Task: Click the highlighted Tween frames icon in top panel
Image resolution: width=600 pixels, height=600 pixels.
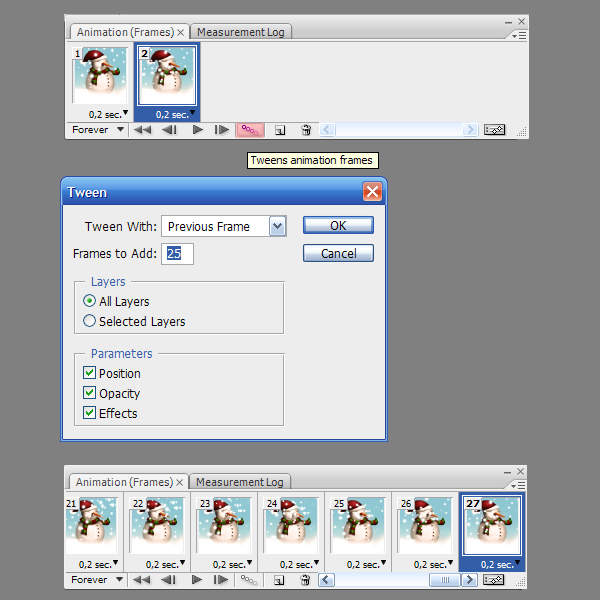Action: click(250, 130)
